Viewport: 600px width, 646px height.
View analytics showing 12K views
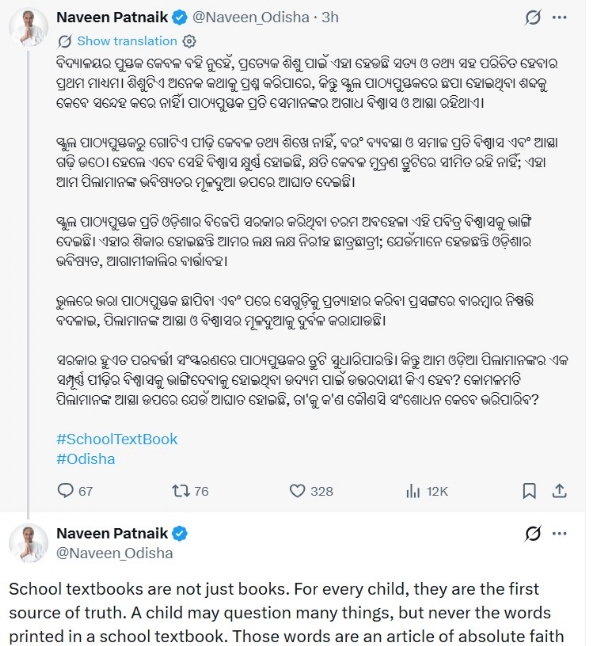point(413,491)
